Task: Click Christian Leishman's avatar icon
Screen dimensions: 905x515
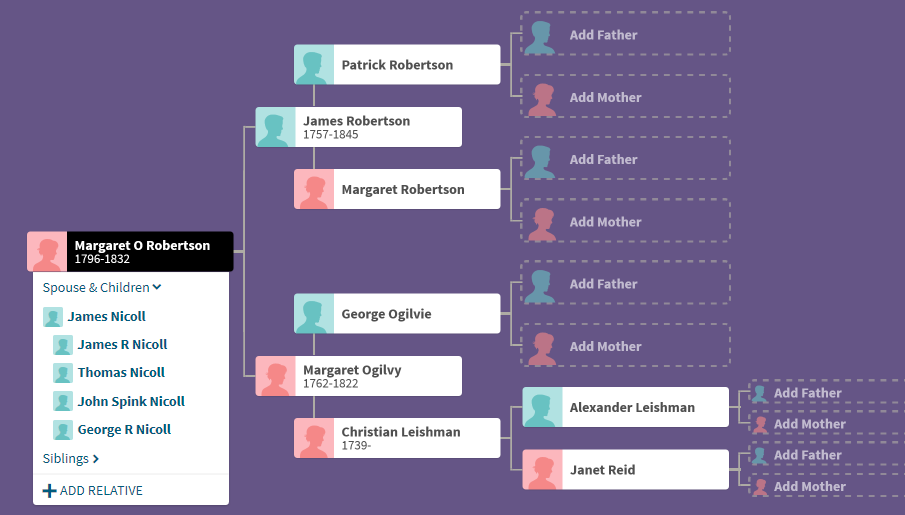Action: (314, 438)
